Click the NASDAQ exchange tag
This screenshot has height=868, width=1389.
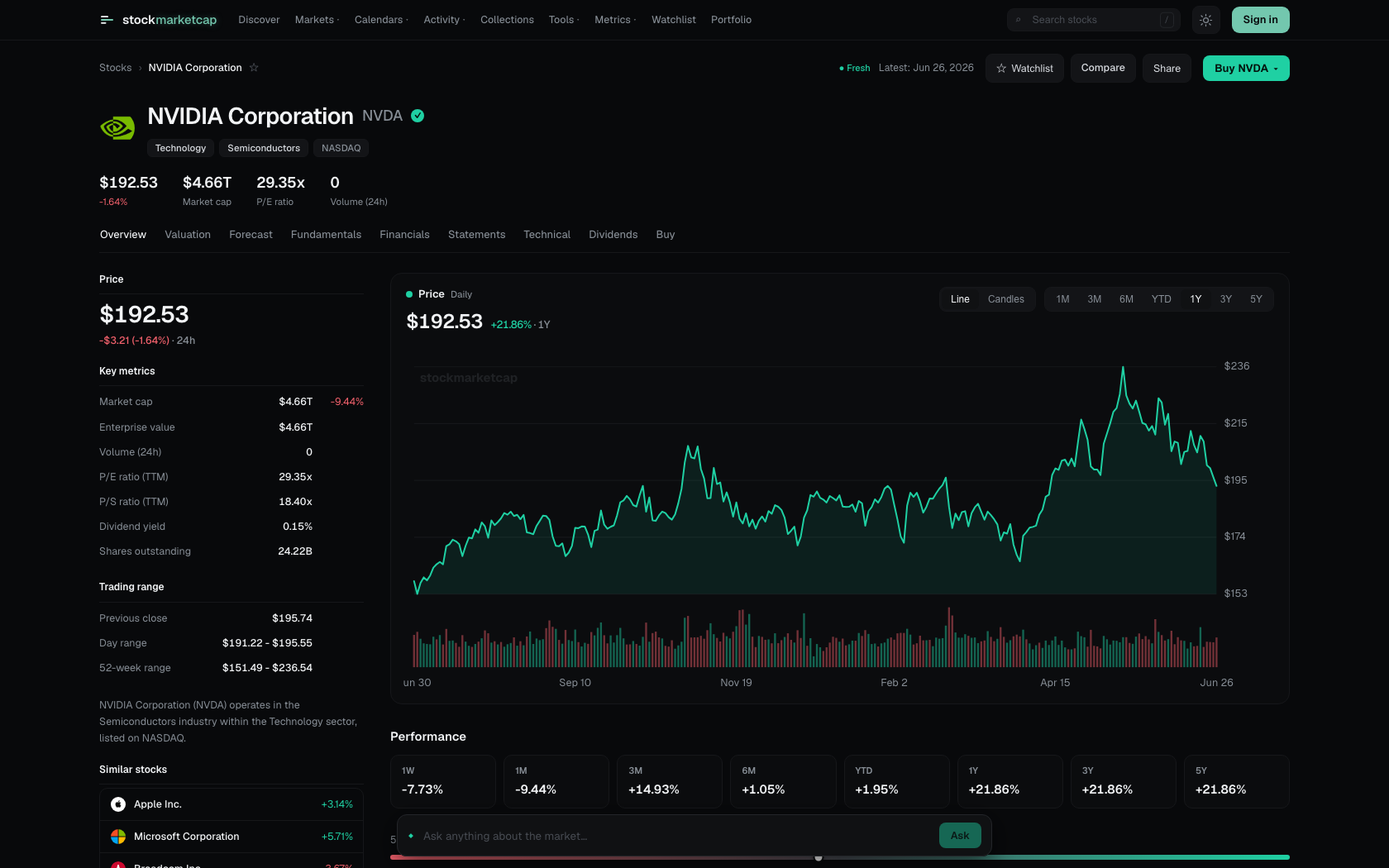point(341,148)
